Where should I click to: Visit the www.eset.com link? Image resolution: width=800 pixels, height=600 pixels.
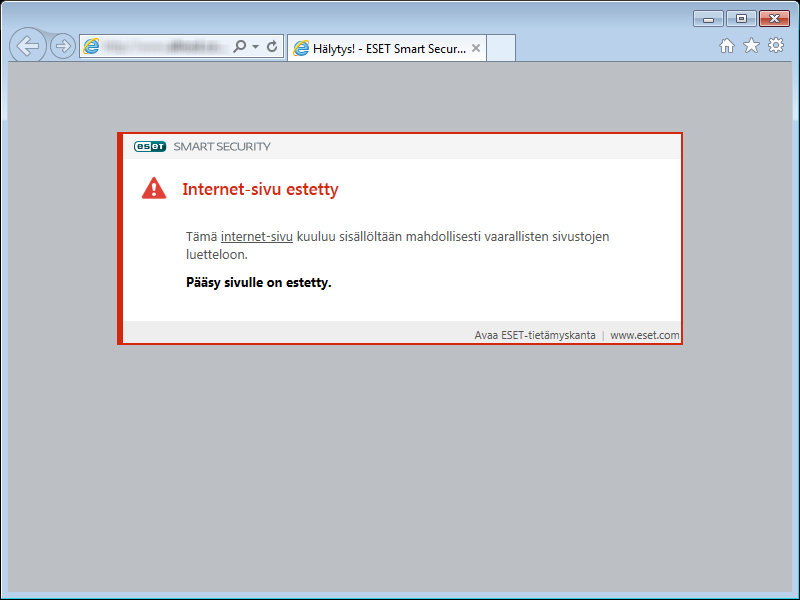click(x=645, y=335)
